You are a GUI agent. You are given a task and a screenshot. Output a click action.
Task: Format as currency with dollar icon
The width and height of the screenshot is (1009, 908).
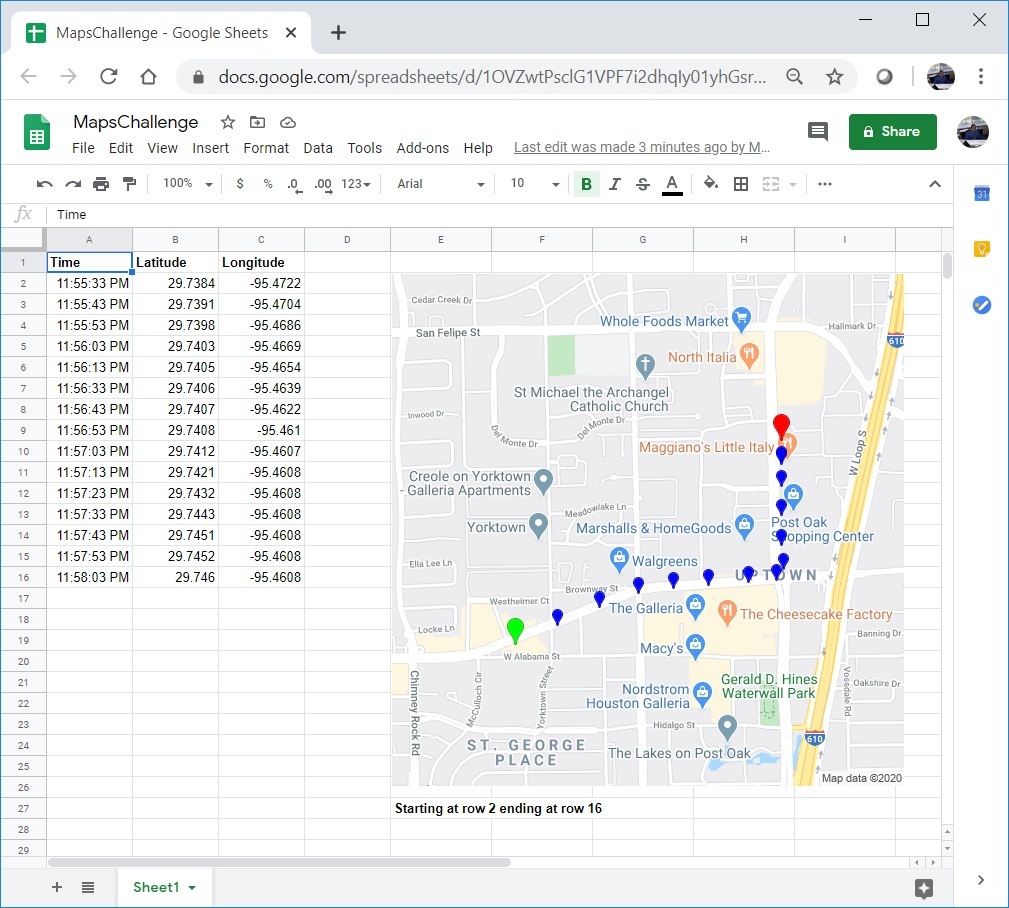240,184
